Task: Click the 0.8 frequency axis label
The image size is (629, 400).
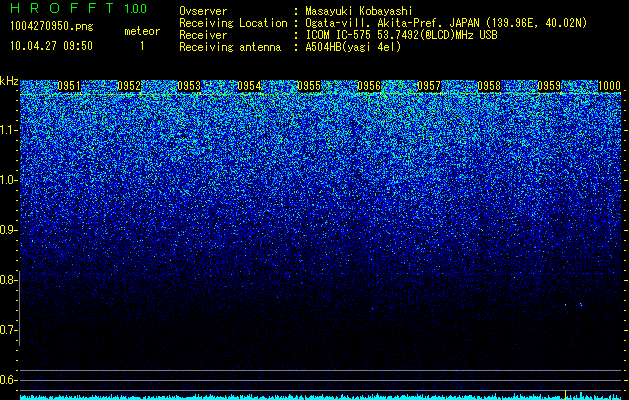Action: (9, 280)
